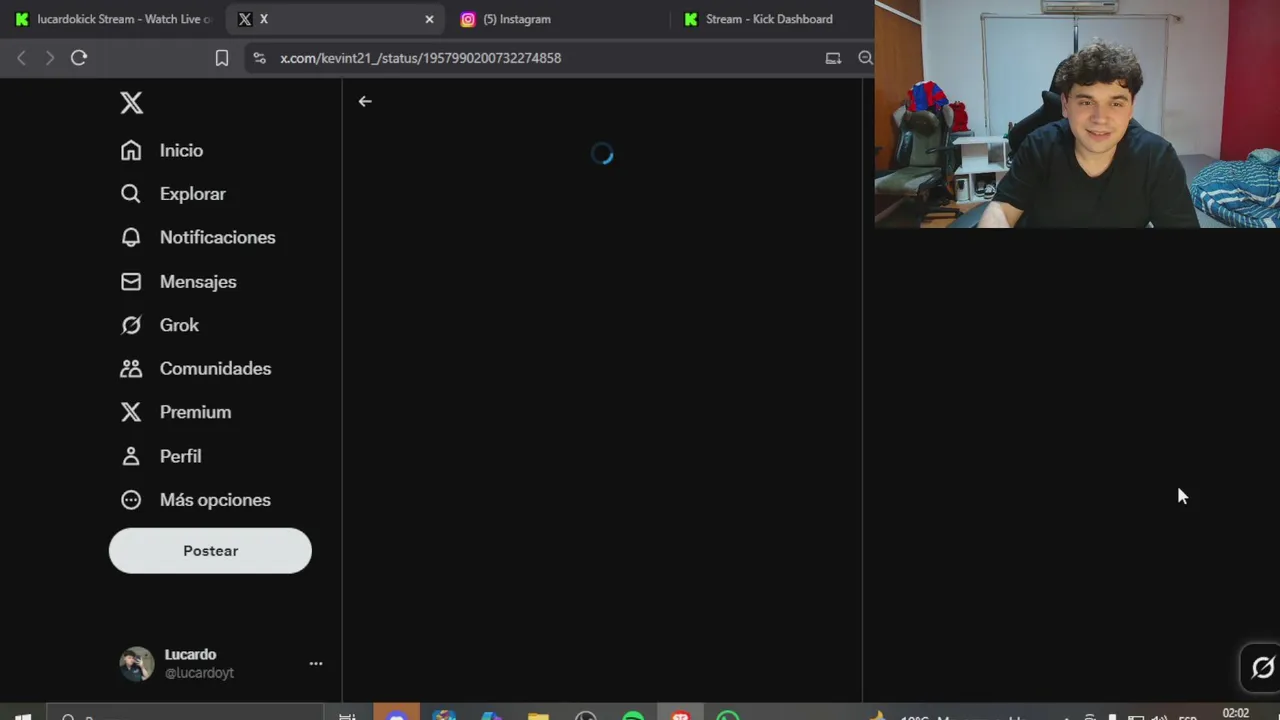Click the browser forward button

pyautogui.click(x=50, y=58)
